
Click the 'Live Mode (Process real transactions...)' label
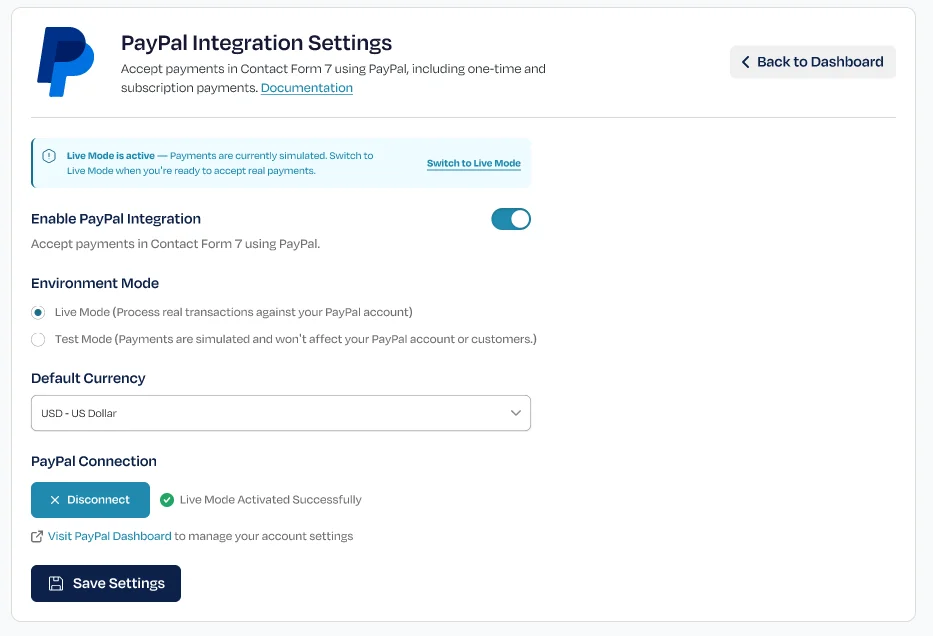click(x=234, y=312)
